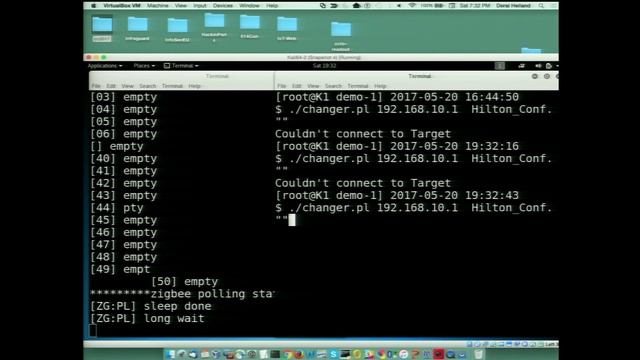This screenshot has height=360, width=640.
Task: Open Search menu in the right Terminal window
Action: tap(333, 86)
